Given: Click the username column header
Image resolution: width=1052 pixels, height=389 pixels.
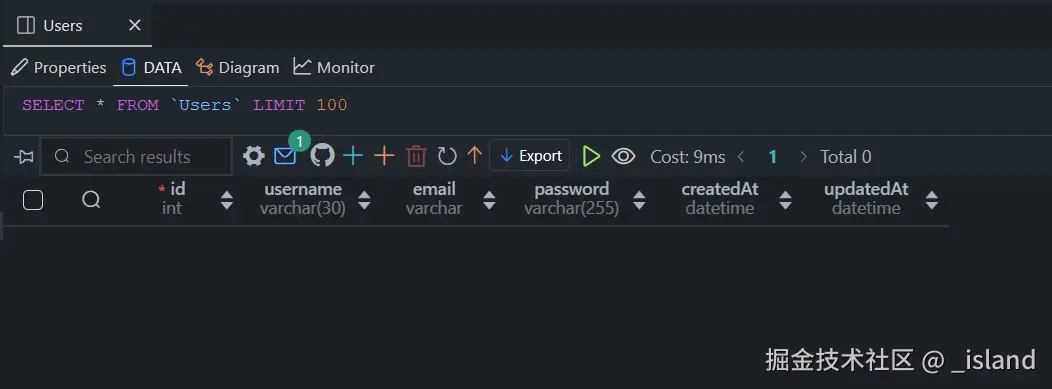Looking at the screenshot, I should pos(303,199).
